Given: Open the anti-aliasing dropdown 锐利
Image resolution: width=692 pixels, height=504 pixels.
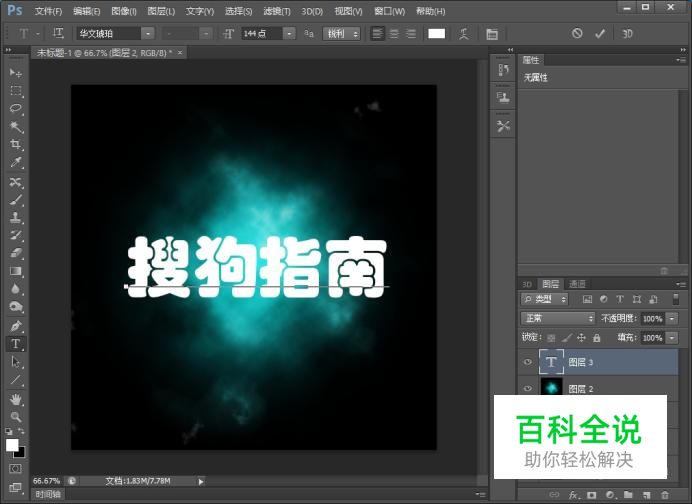Looking at the screenshot, I should (342, 34).
